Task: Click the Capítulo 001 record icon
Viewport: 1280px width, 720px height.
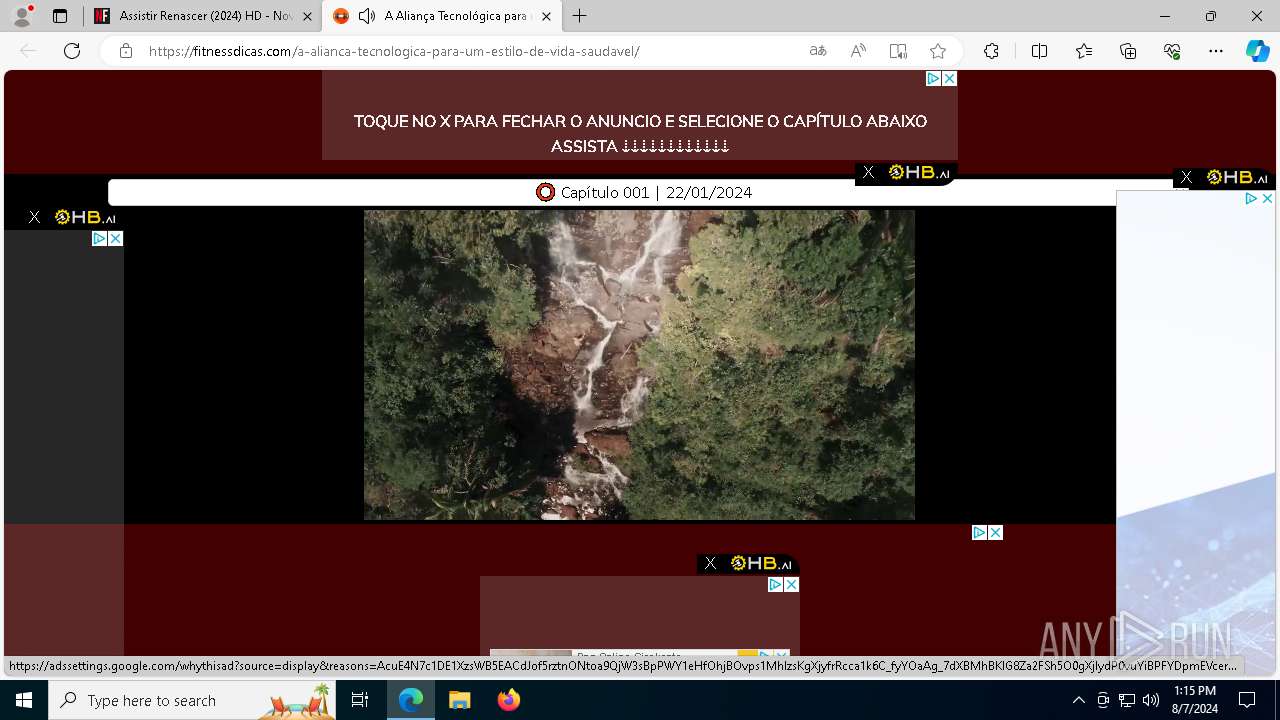Action: [545, 192]
